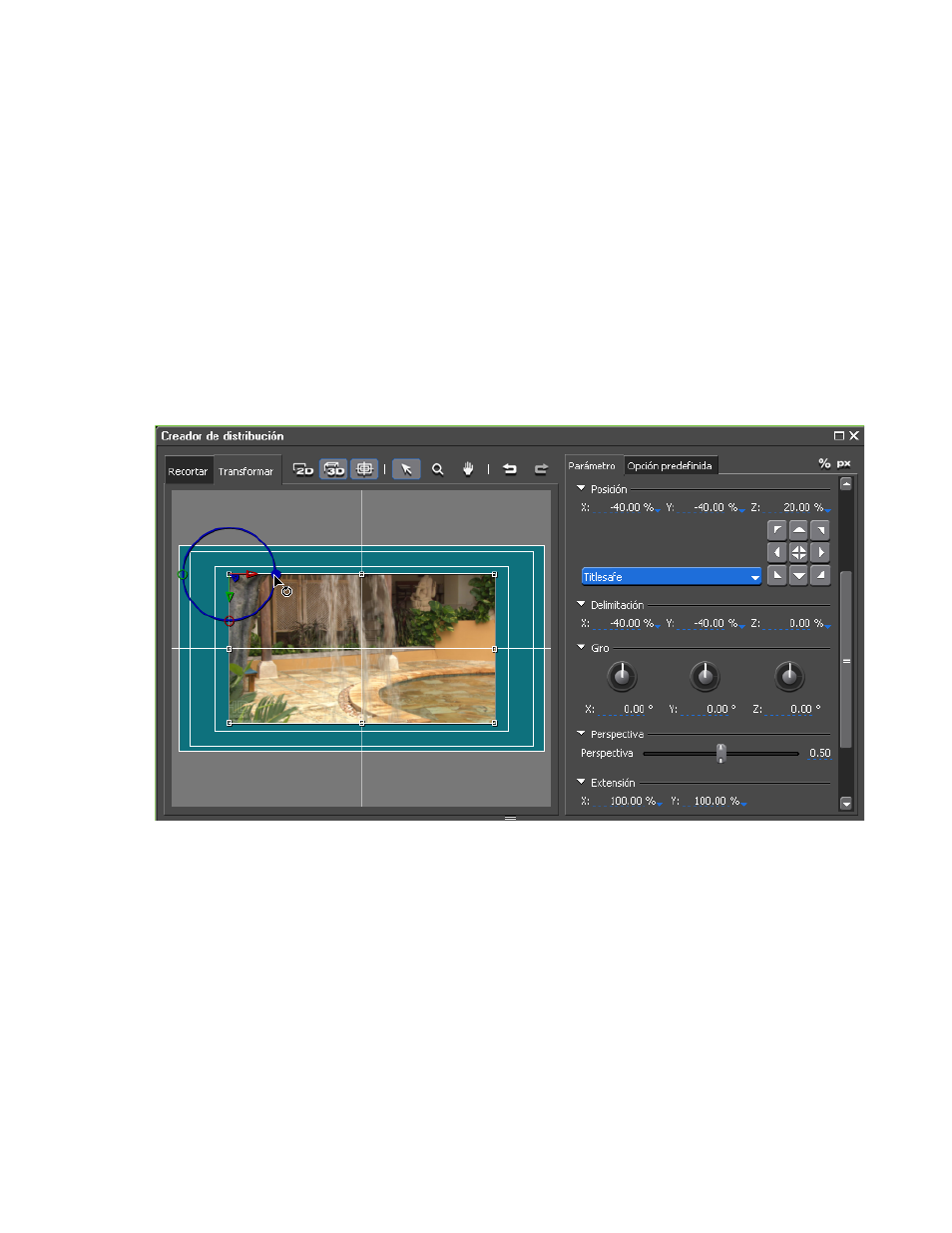Toggle the guide display icon

364,469
